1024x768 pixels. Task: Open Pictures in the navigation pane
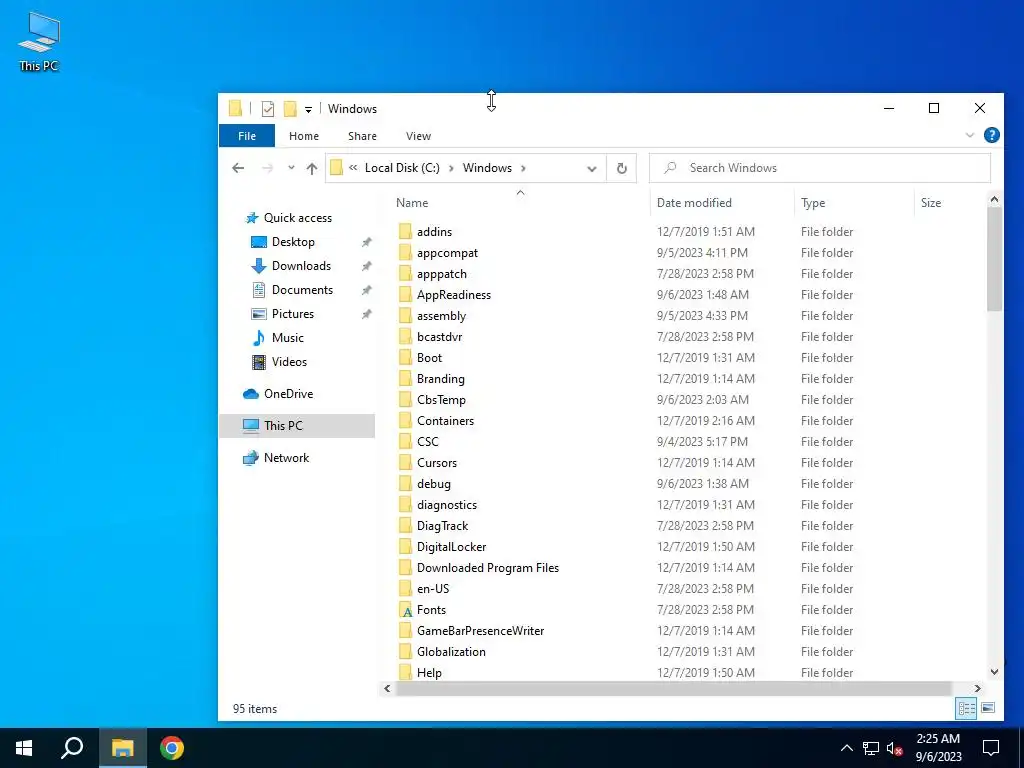293,314
